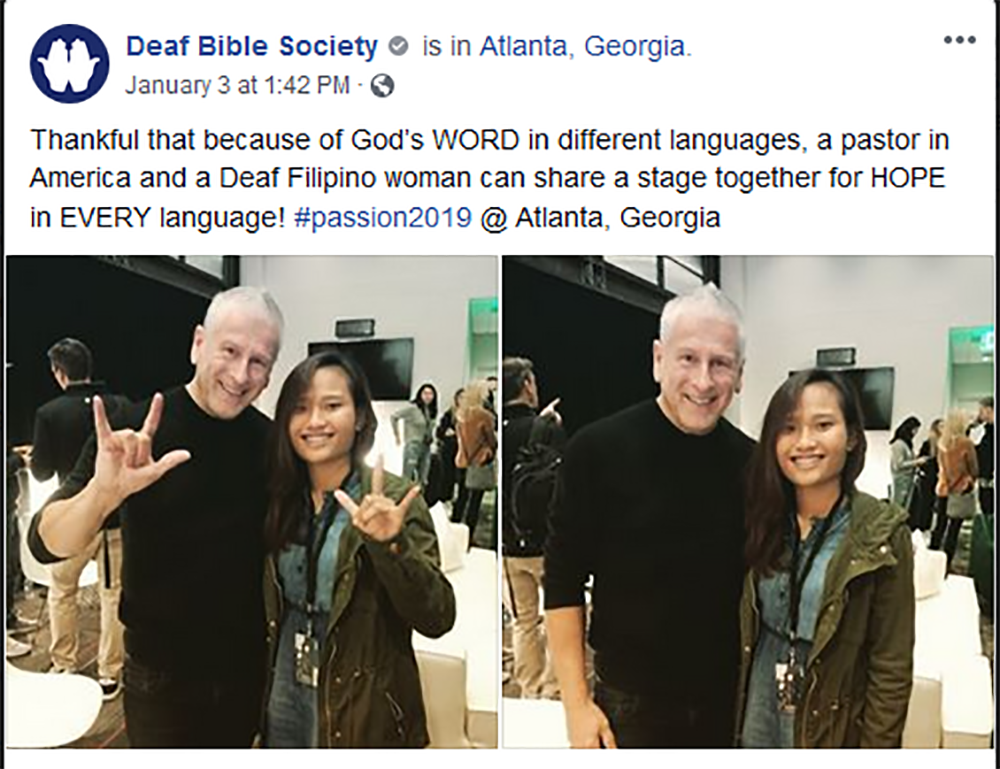The image size is (1000, 769).
Task: Open the three-dot post options menu
Action: pyautogui.click(x=960, y=40)
